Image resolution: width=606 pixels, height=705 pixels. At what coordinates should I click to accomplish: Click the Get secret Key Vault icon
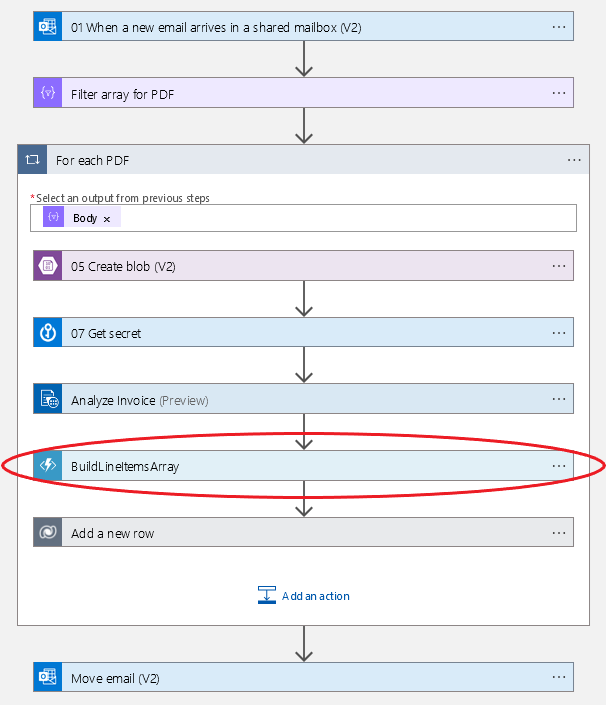point(47,333)
